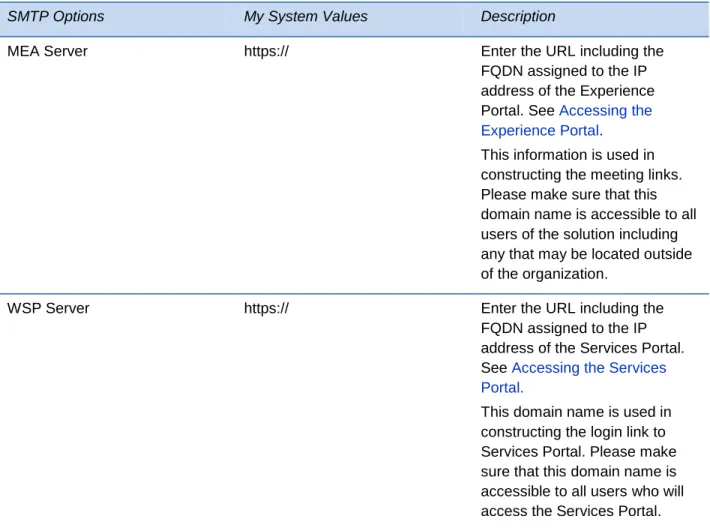Click the WSP Server row label
This screenshot has width=710, height=528.
click(48, 308)
